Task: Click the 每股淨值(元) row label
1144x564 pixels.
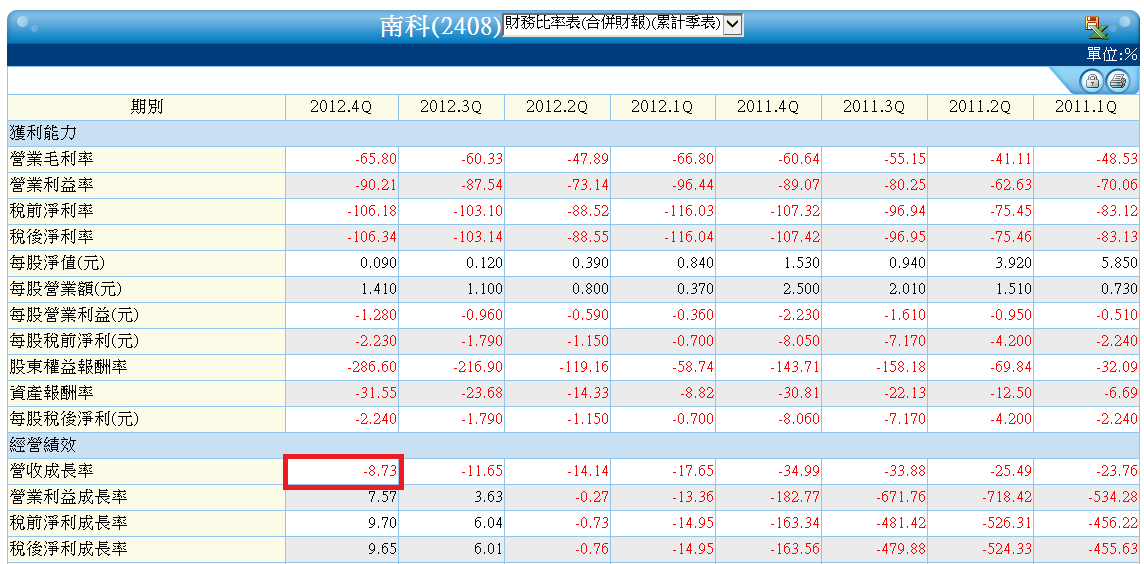Action: tap(58, 263)
